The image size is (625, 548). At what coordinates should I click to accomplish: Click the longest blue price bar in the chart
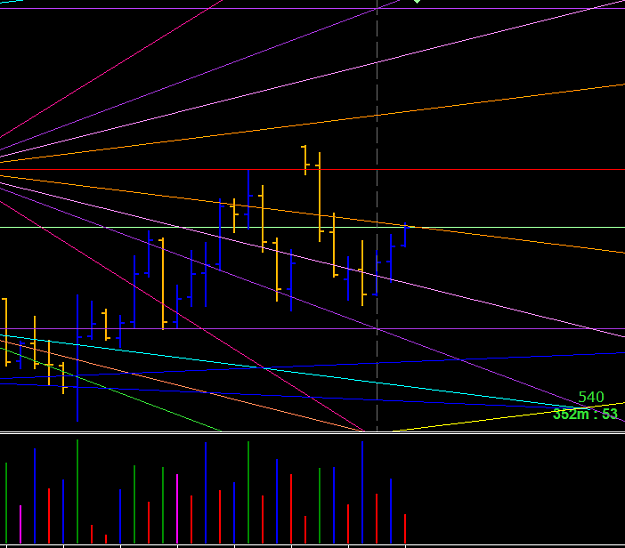tap(77, 358)
